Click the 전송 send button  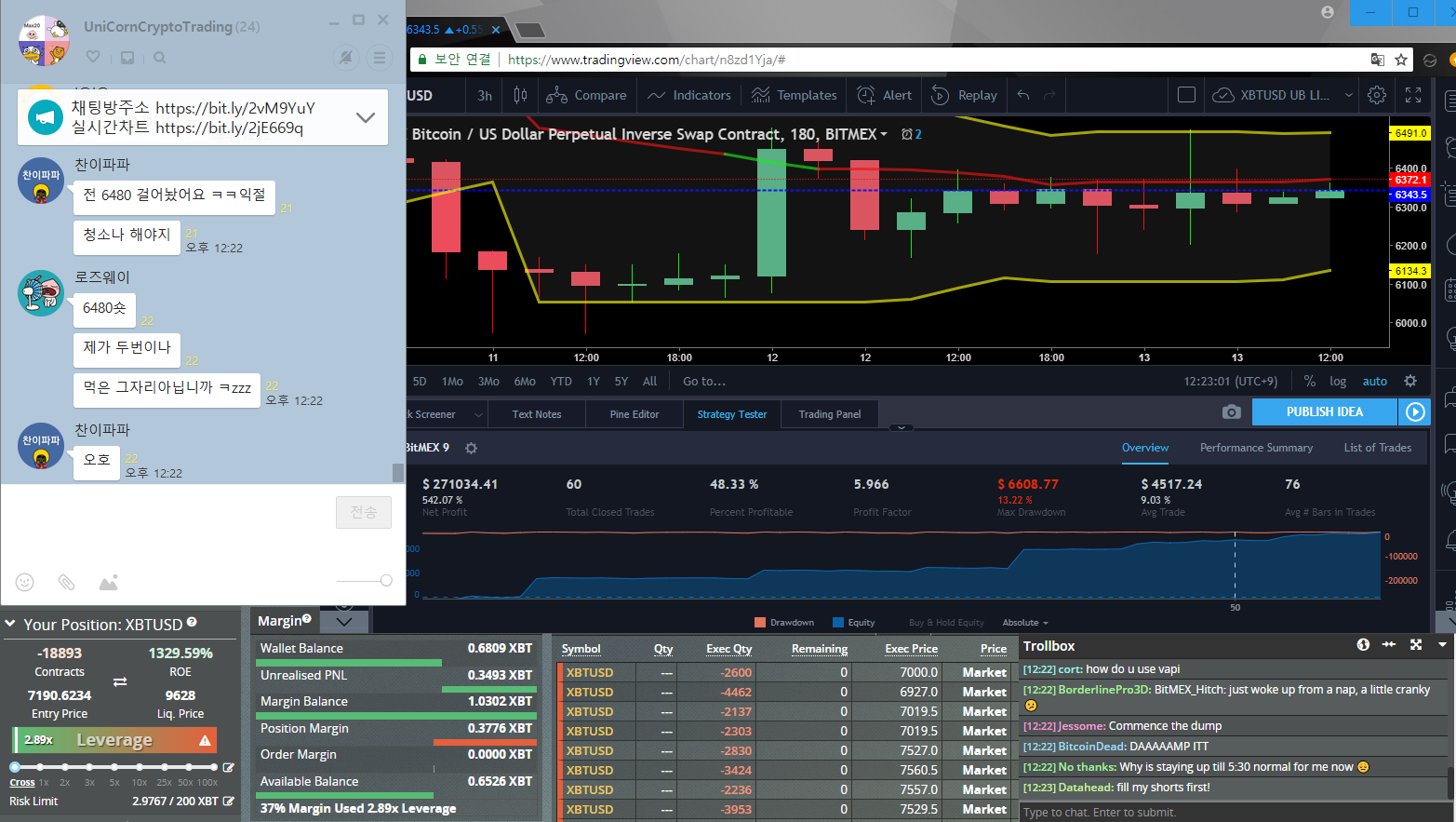pos(364,512)
